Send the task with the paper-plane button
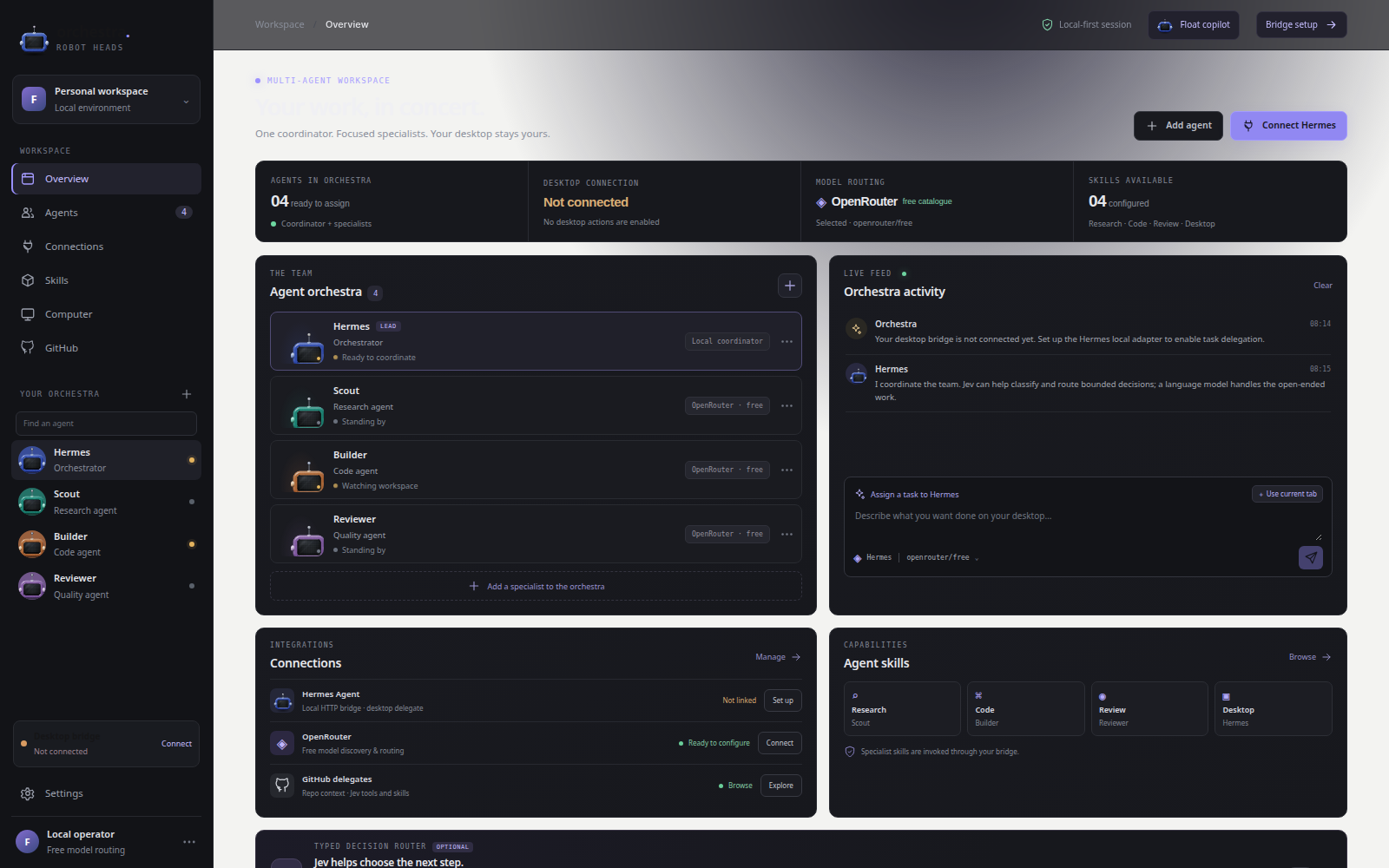Screen dimensions: 1389x868 tap(1311, 557)
